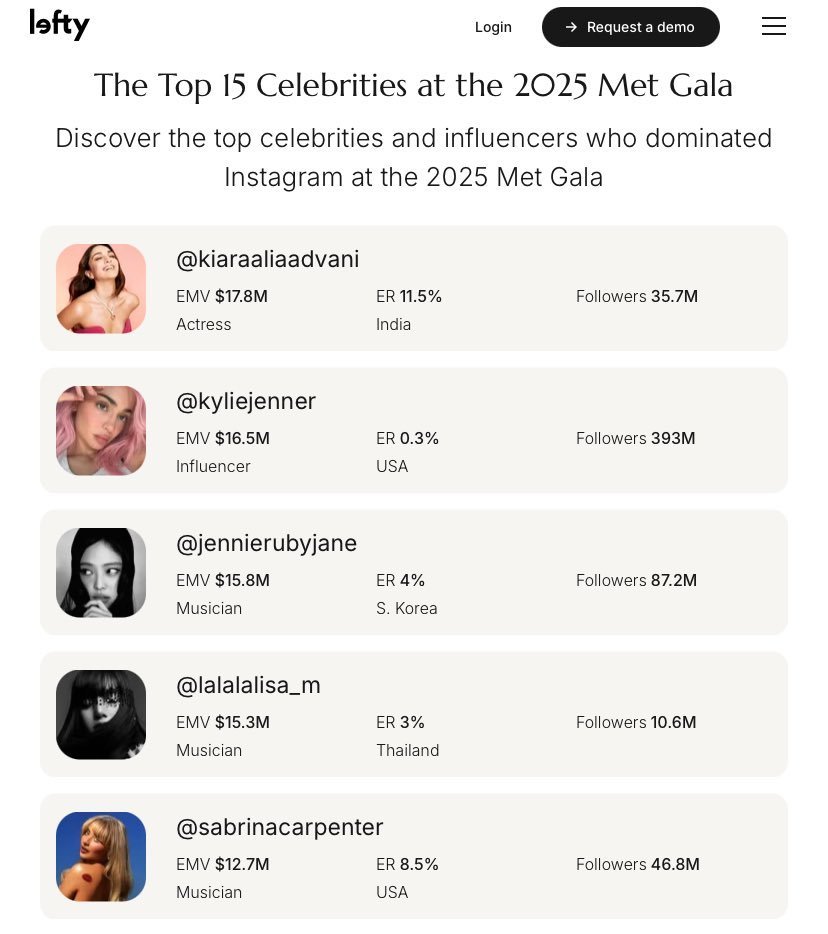Click the @sabrinacarpenter username

(279, 827)
